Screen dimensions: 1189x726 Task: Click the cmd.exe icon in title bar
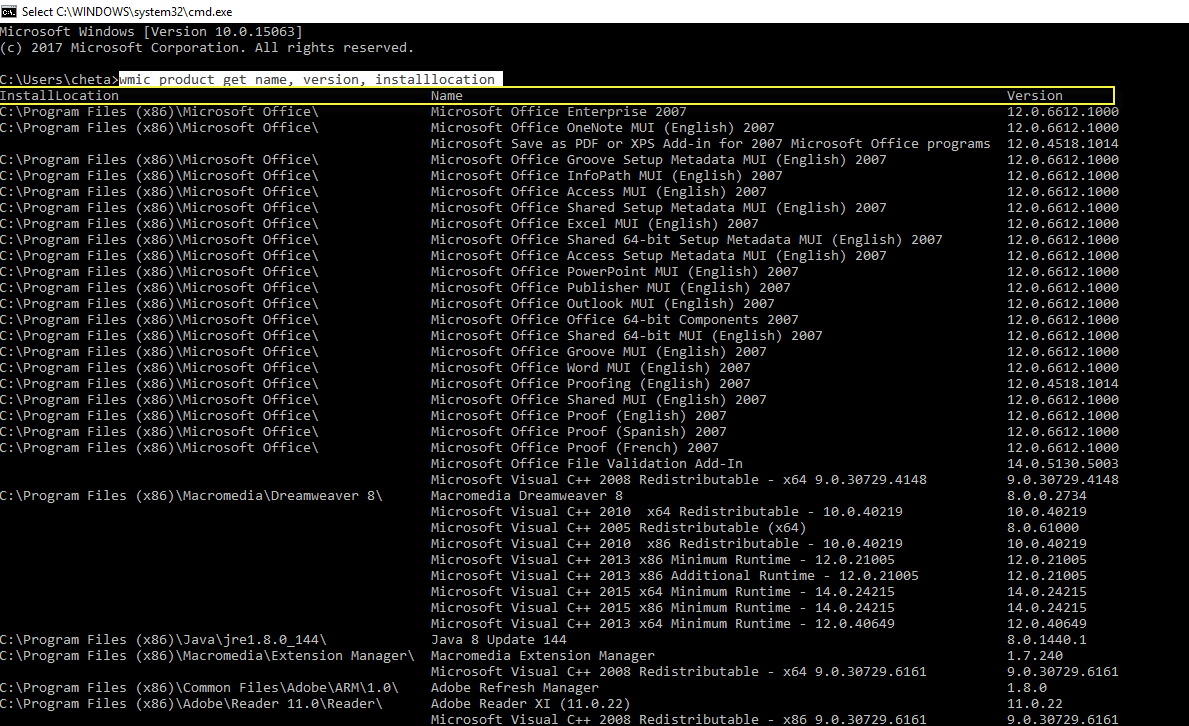[x=8, y=11]
